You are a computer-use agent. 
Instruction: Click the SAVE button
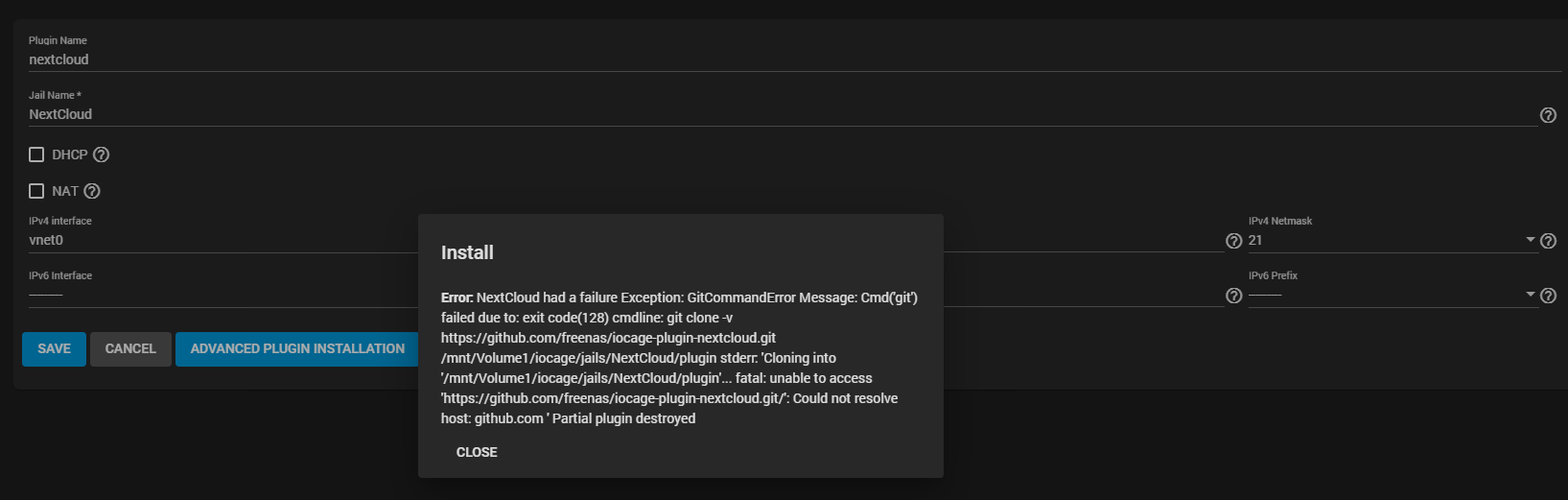(x=54, y=349)
